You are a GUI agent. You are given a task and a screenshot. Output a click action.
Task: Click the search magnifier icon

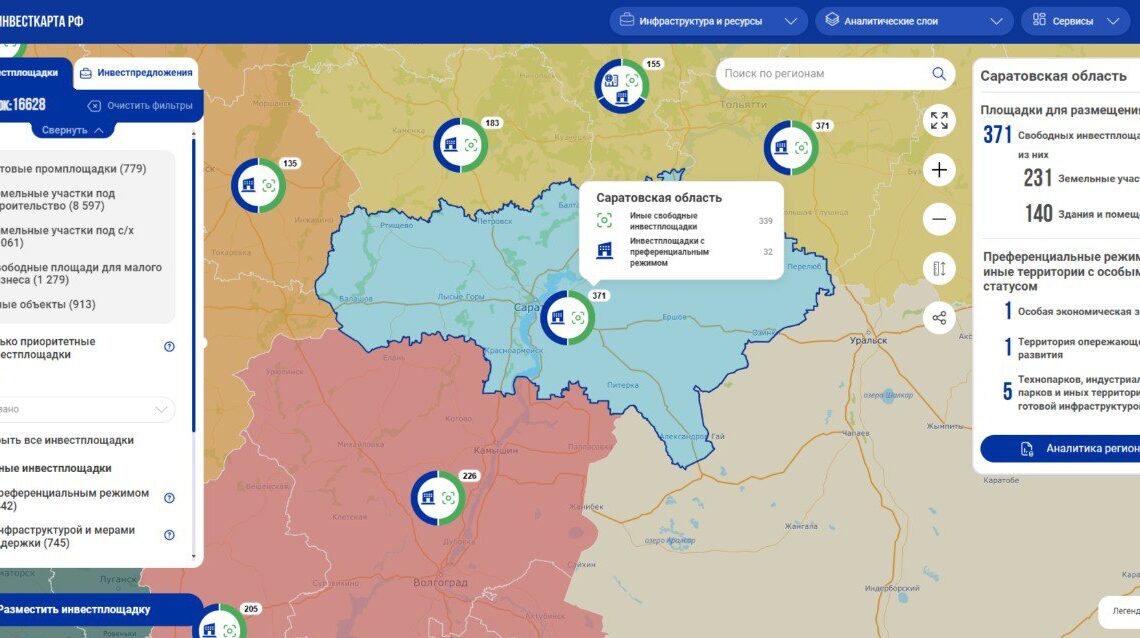tap(939, 73)
